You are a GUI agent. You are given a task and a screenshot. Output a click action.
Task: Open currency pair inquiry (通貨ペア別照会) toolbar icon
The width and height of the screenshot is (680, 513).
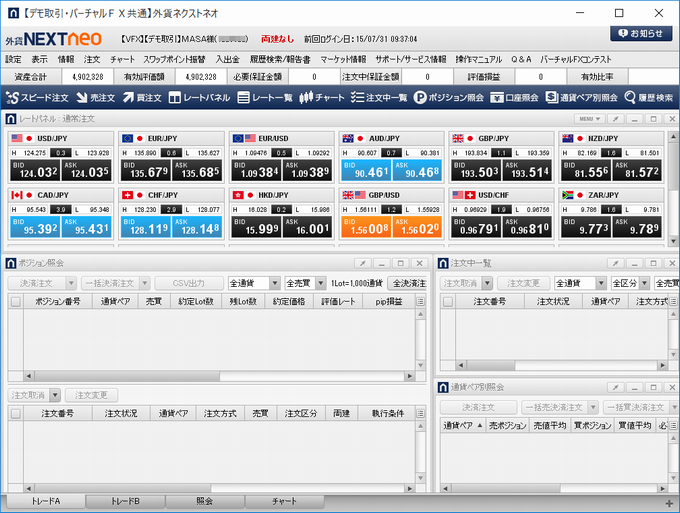[x=582, y=98]
